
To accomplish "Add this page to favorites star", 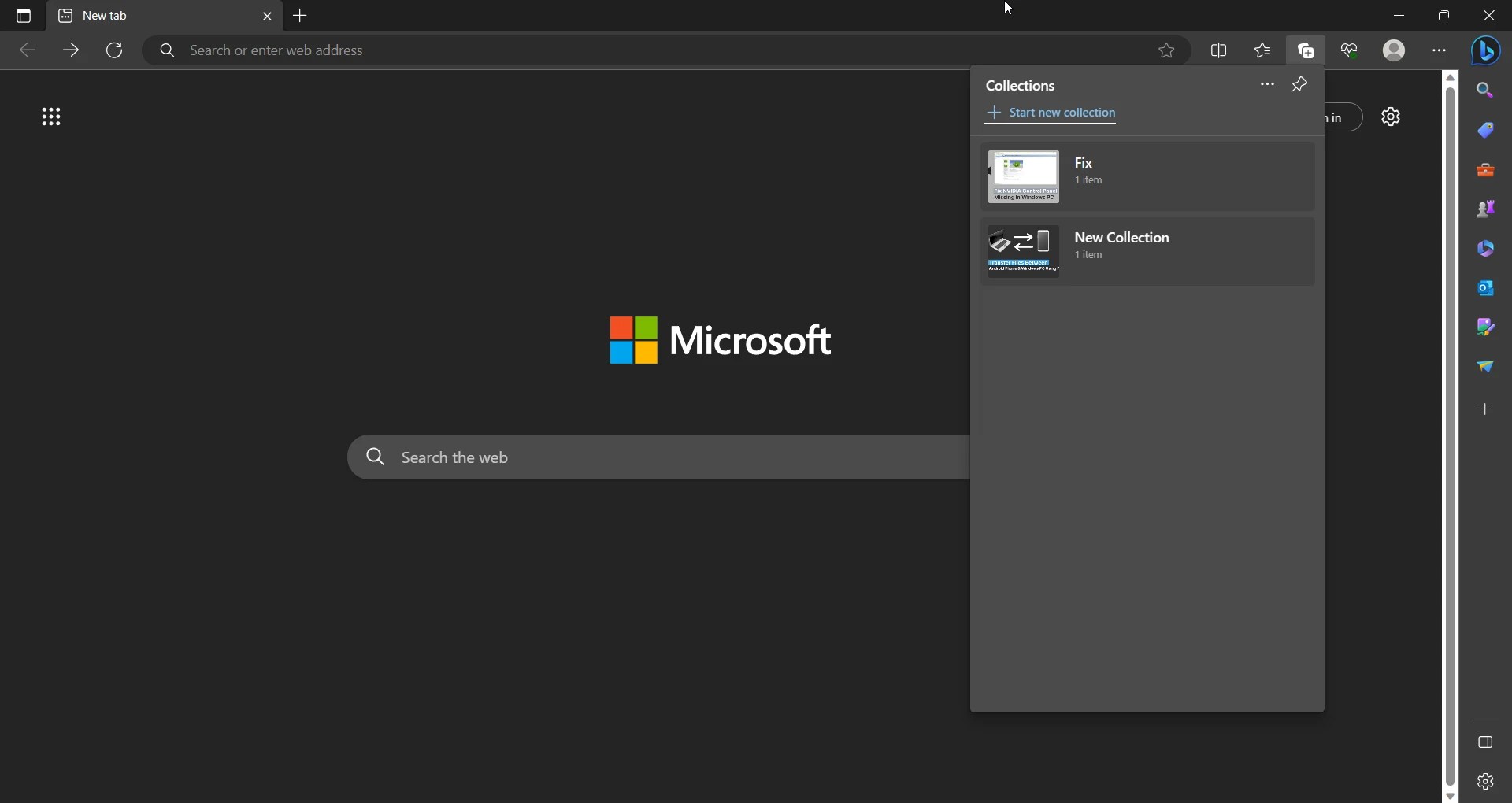I will tap(1167, 51).
